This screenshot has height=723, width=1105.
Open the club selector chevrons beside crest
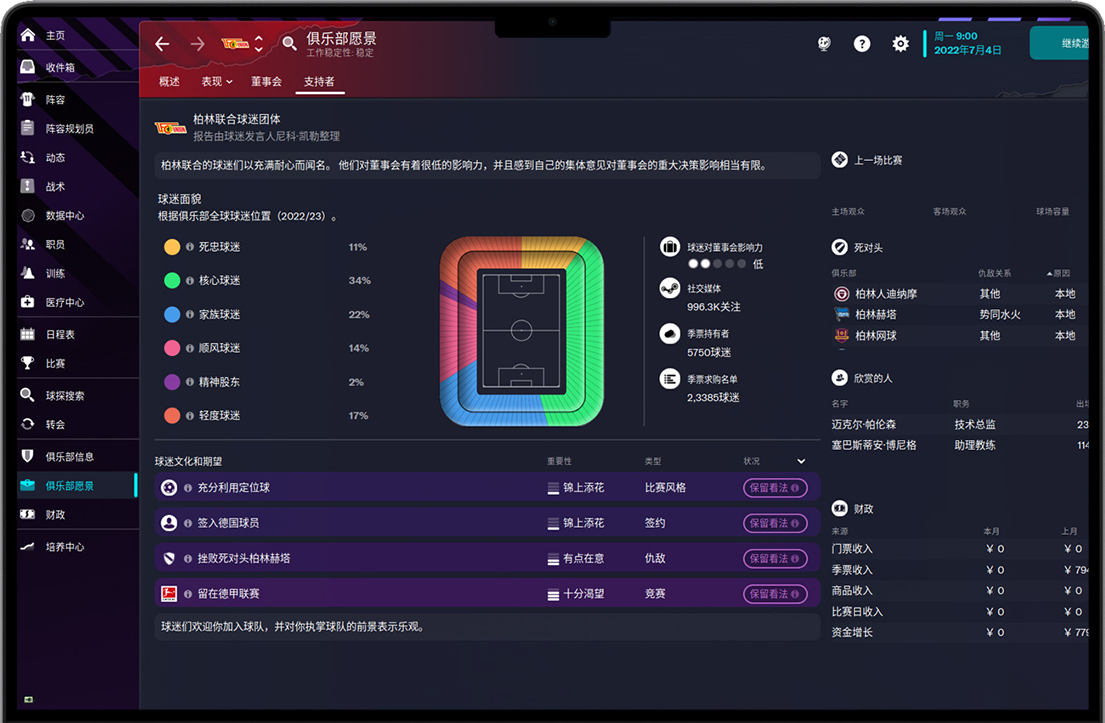click(259, 44)
